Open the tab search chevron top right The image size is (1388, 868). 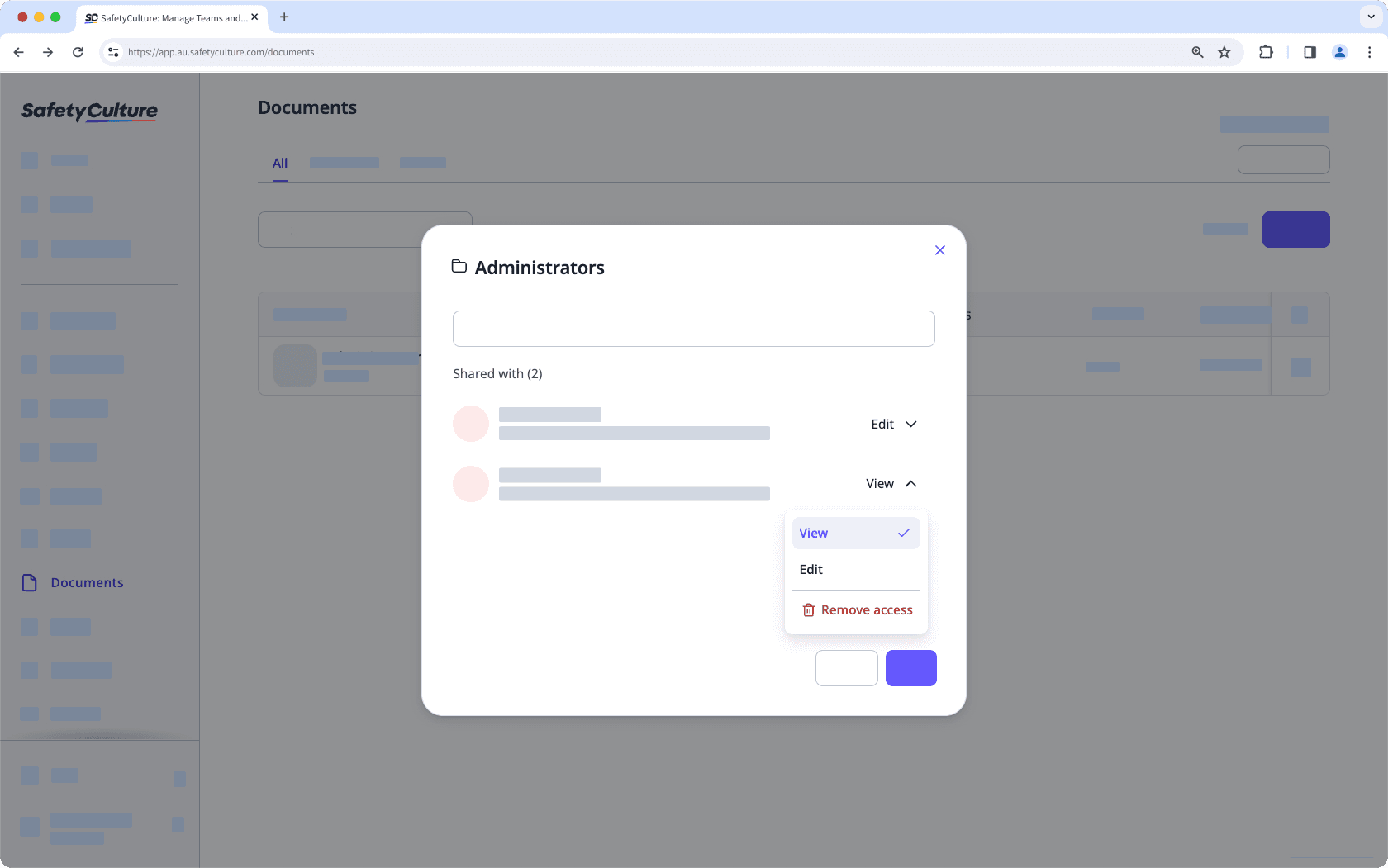tap(1369, 17)
